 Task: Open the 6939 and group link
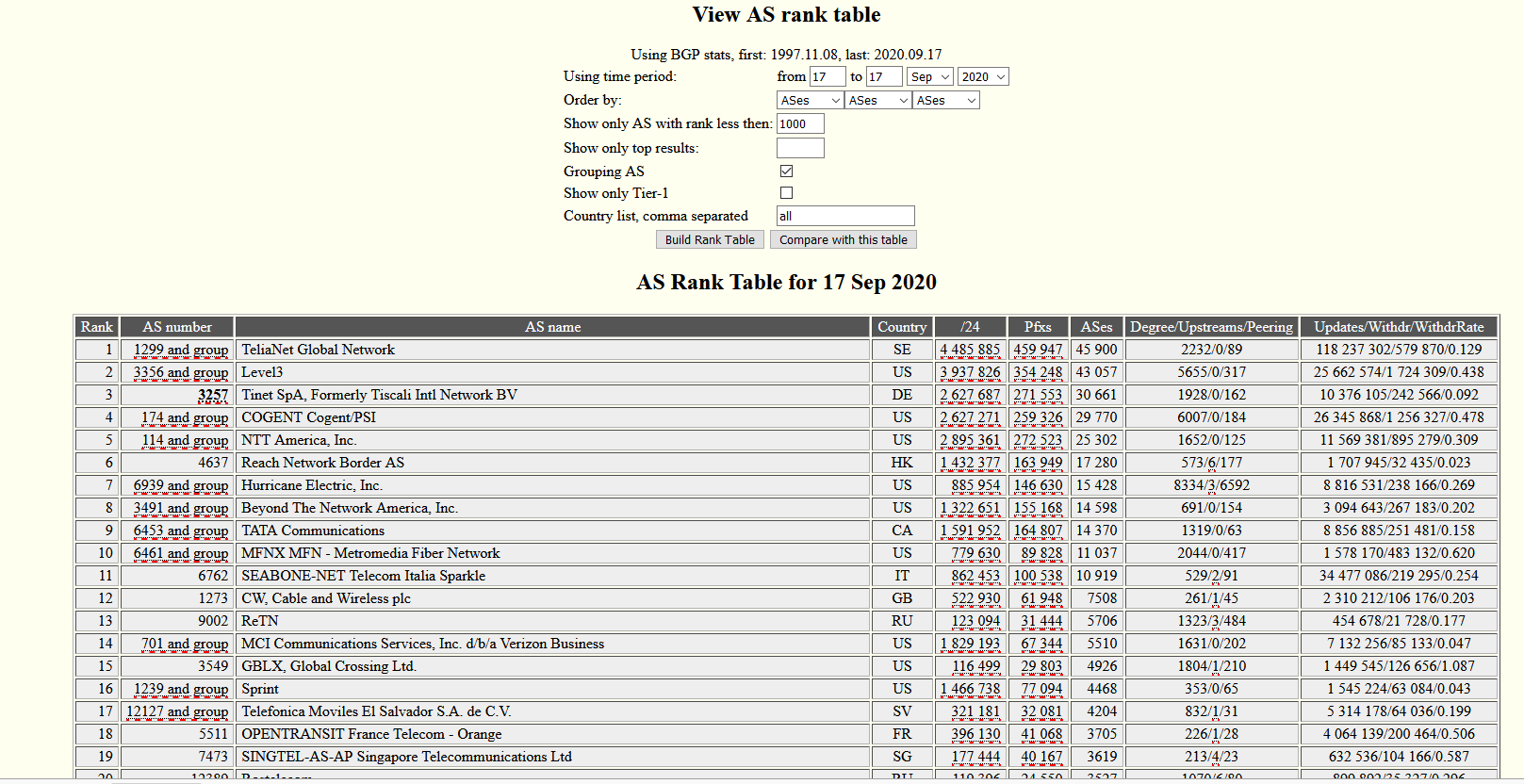pos(181,485)
